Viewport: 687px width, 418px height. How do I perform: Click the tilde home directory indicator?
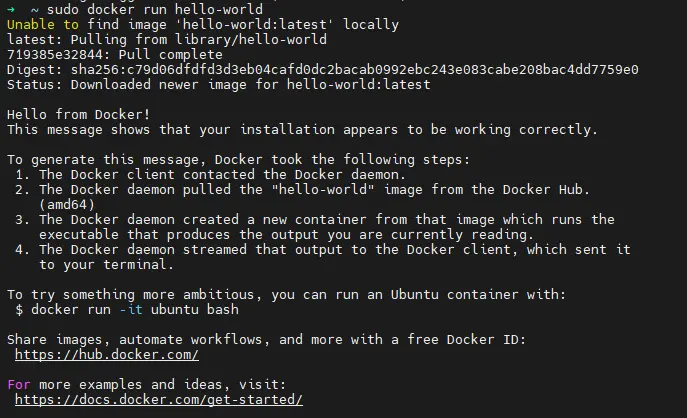coord(33,9)
